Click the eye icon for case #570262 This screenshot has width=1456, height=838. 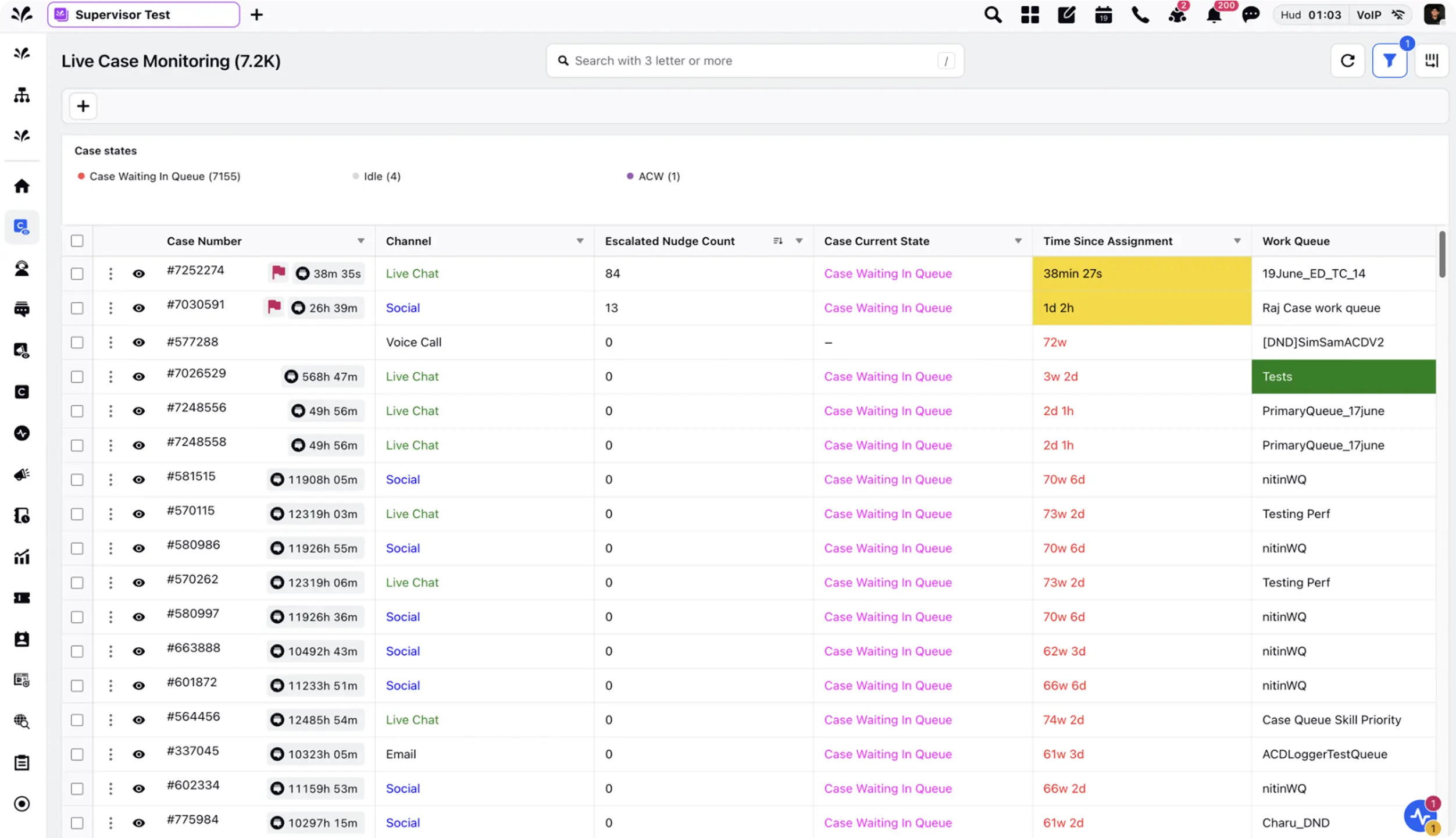[138, 582]
